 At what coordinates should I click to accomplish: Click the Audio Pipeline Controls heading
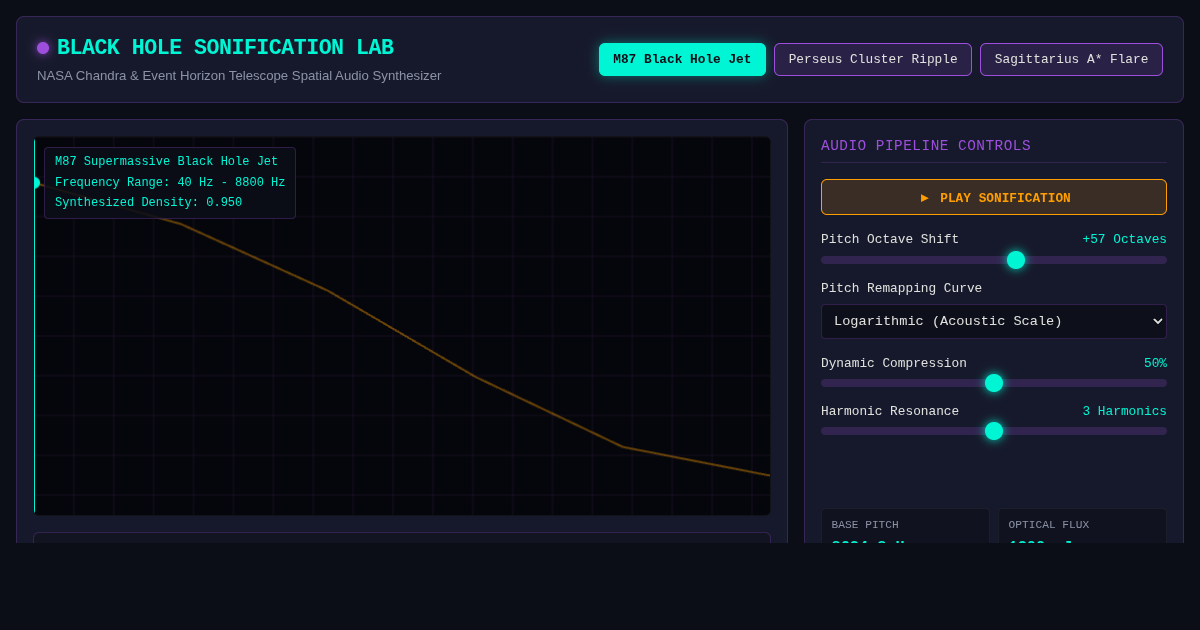pos(926,146)
